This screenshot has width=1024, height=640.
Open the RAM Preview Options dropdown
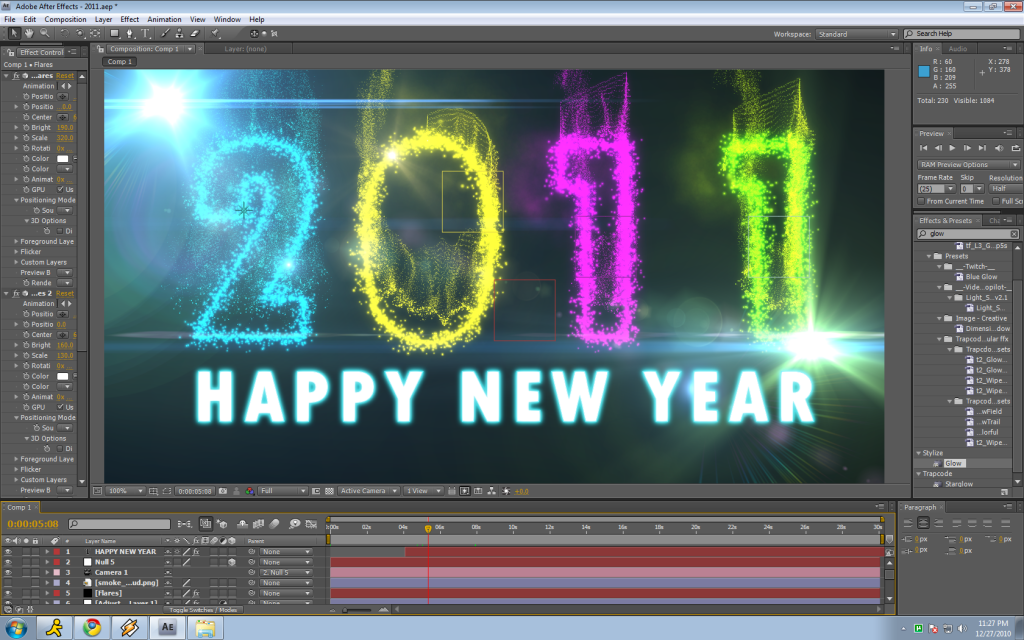968,164
